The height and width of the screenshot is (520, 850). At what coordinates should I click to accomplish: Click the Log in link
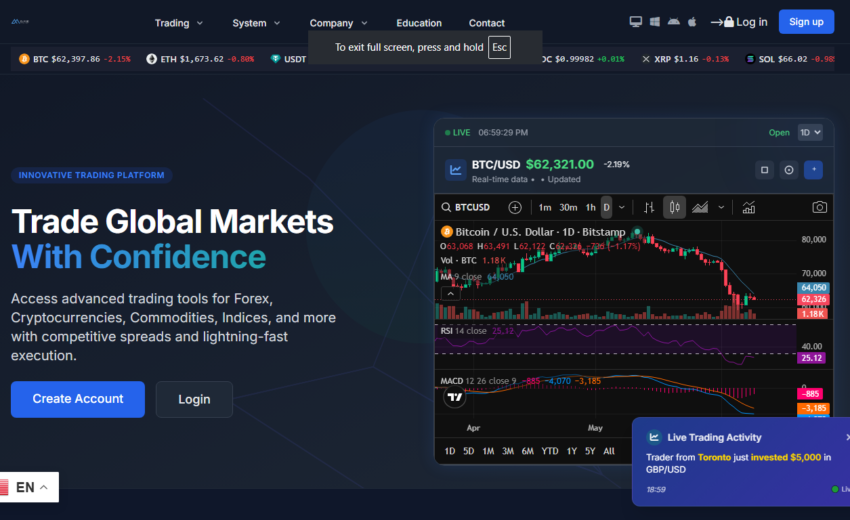tap(739, 22)
